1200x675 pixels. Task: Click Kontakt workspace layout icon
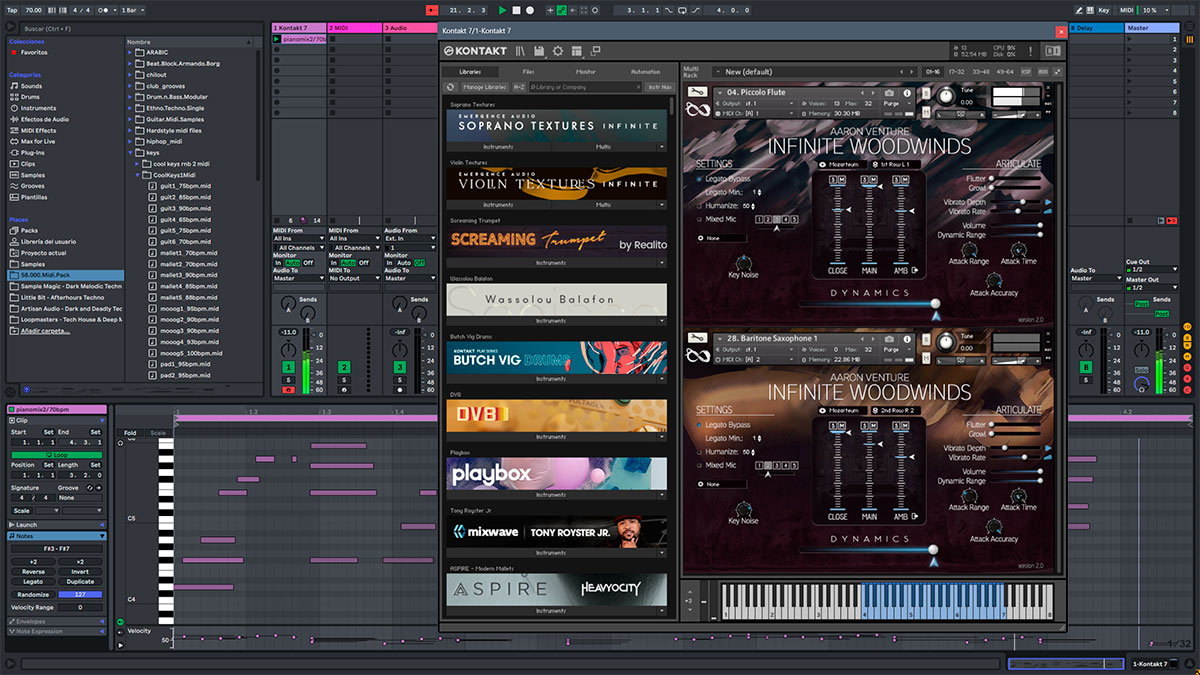coord(577,51)
